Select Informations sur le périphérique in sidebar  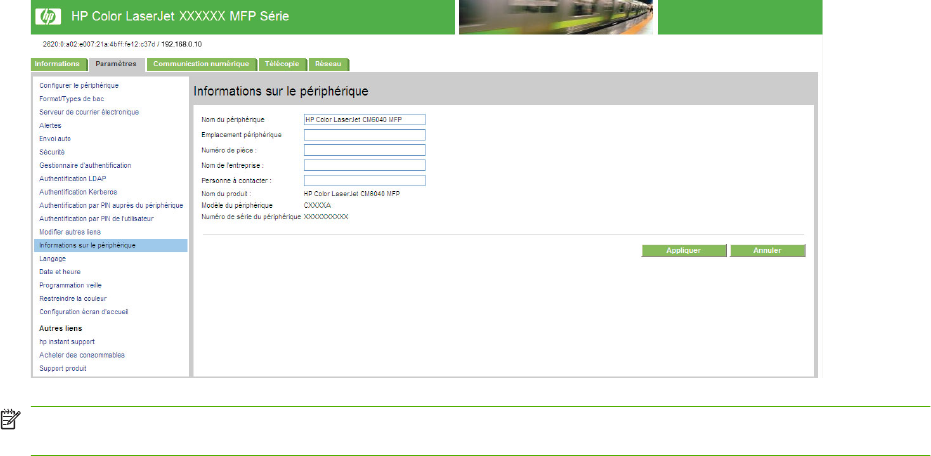click(x=110, y=245)
